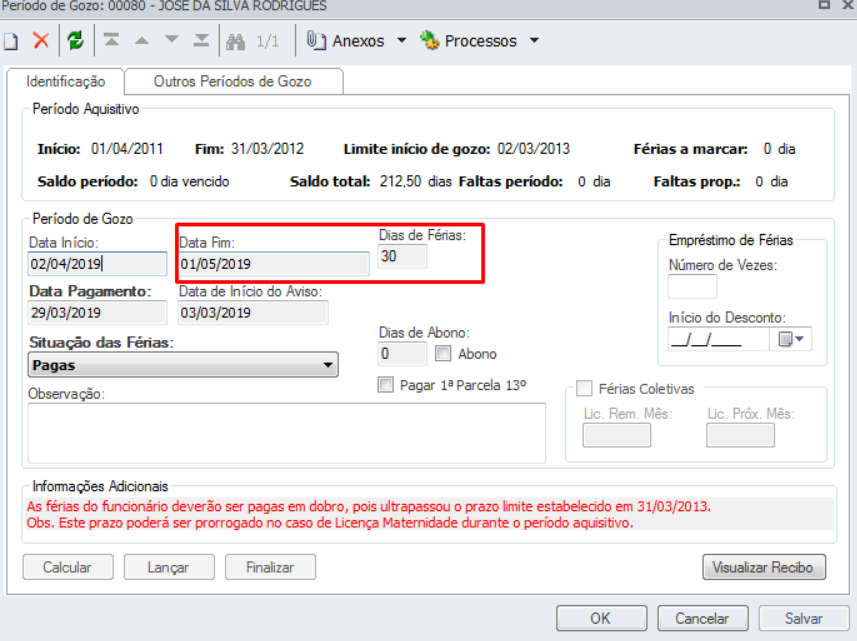Go to first record arrow icon

click(111, 40)
